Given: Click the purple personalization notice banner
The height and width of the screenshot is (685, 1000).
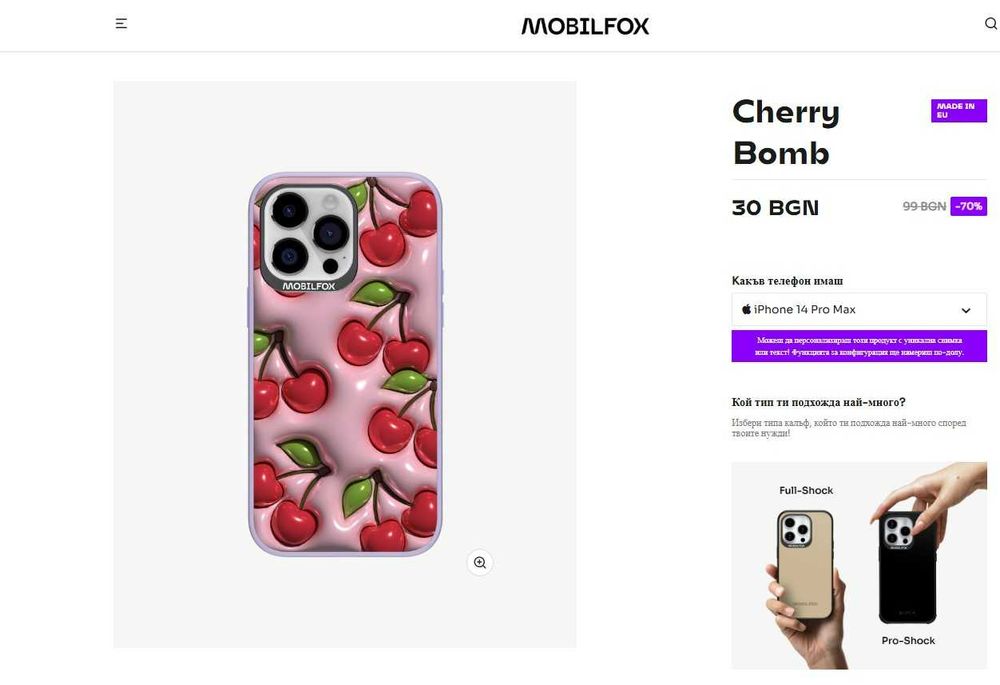Looking at the screenshot, I should [x=859, y=346].
